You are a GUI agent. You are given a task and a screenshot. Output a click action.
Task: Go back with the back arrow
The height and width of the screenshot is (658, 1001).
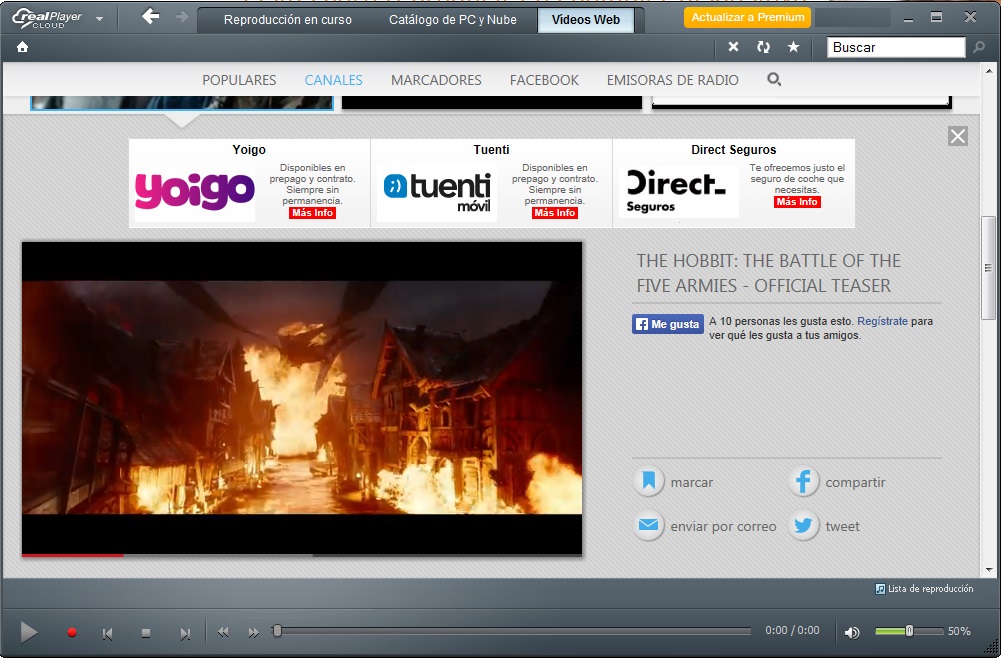151,16
